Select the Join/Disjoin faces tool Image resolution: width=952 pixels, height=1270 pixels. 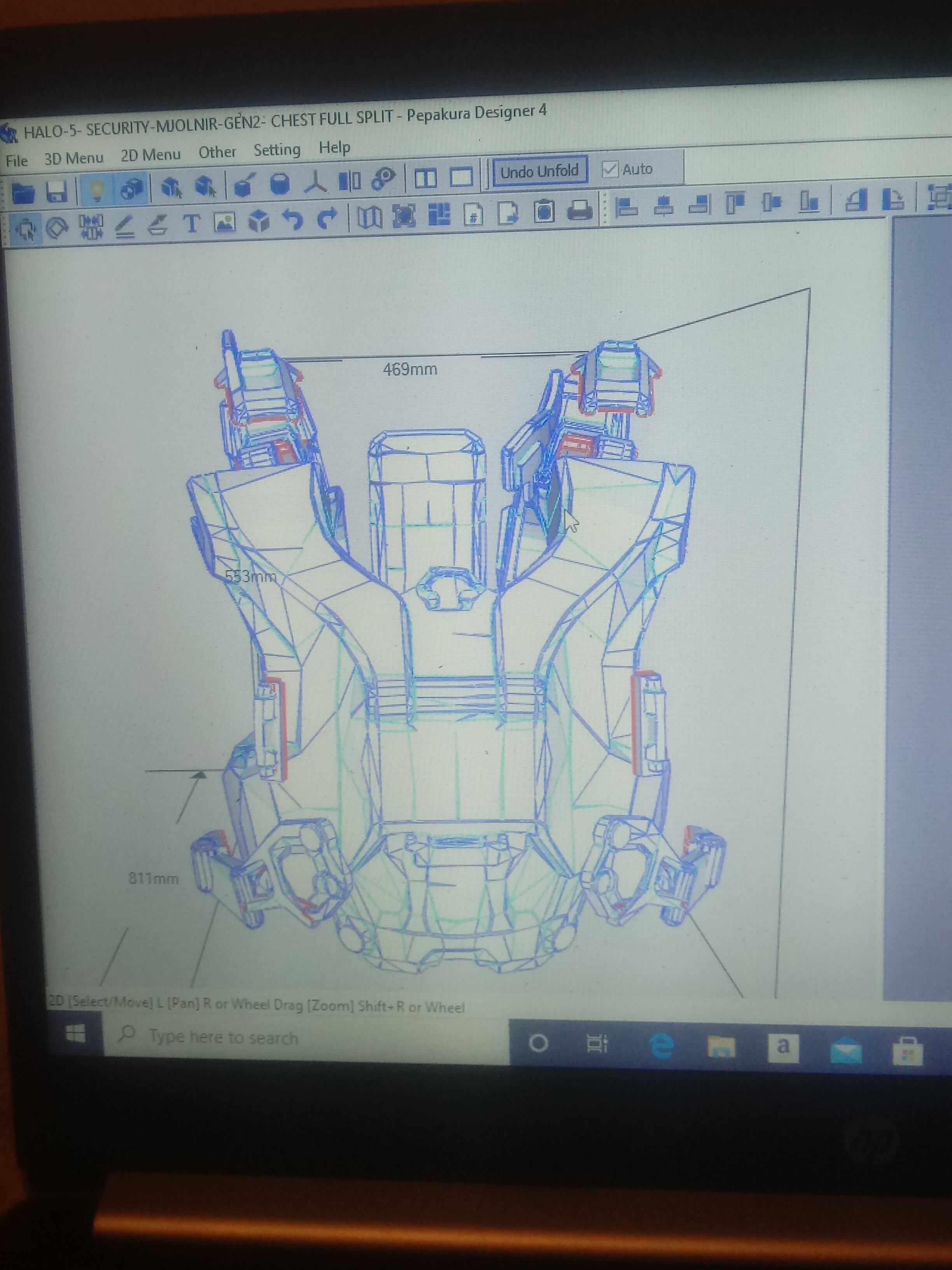[x=91, y=227]
